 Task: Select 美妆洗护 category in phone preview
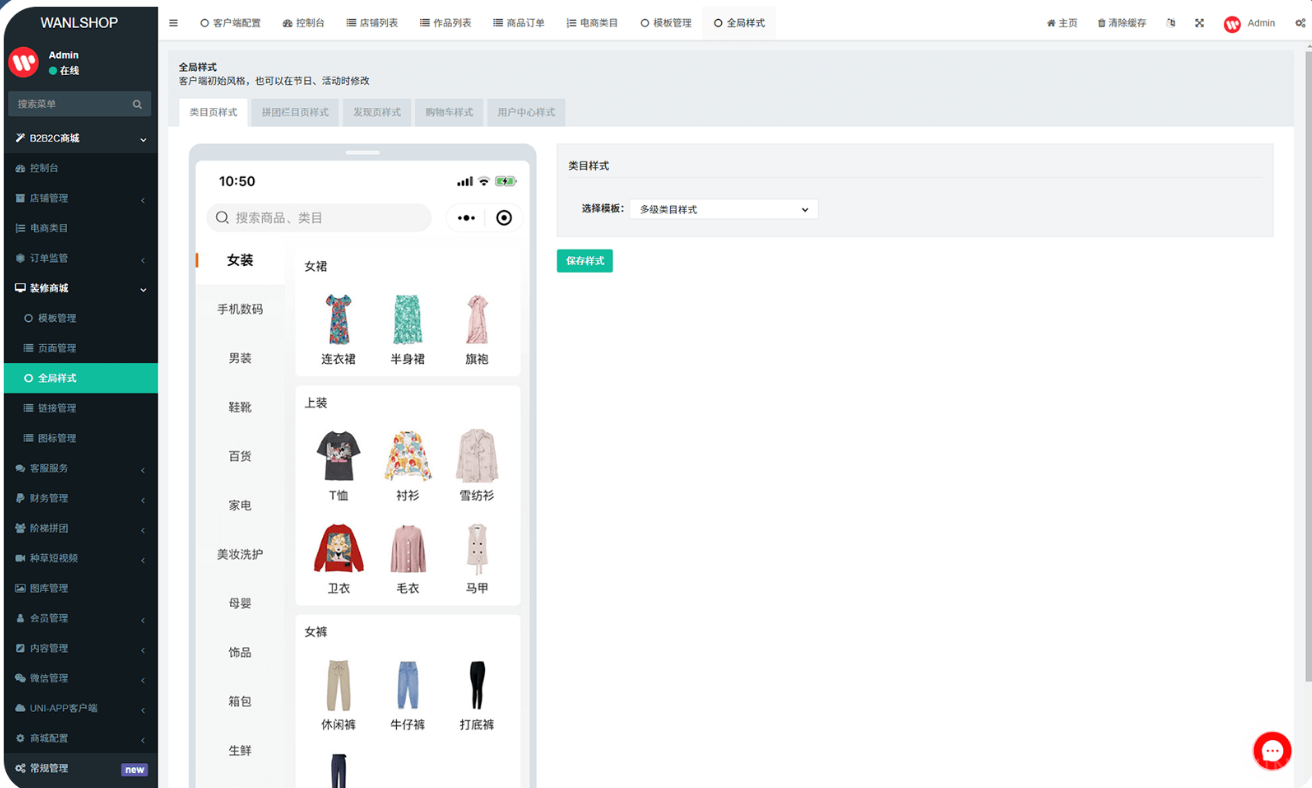point(240,554)
